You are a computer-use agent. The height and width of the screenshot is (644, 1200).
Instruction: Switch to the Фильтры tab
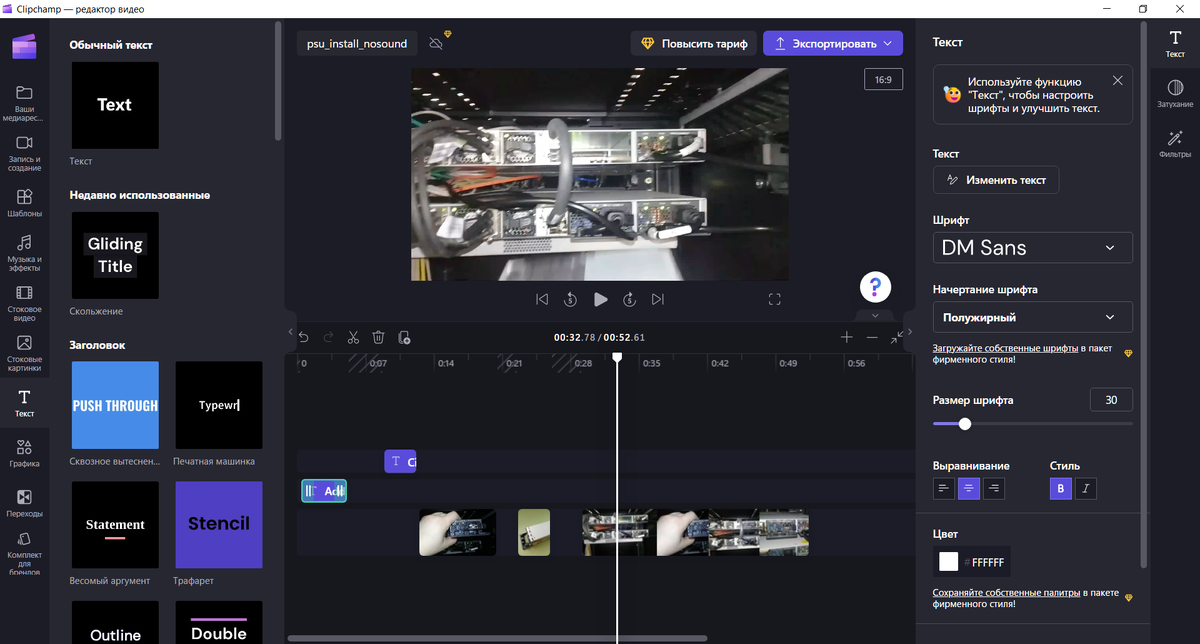[1175, 144]
